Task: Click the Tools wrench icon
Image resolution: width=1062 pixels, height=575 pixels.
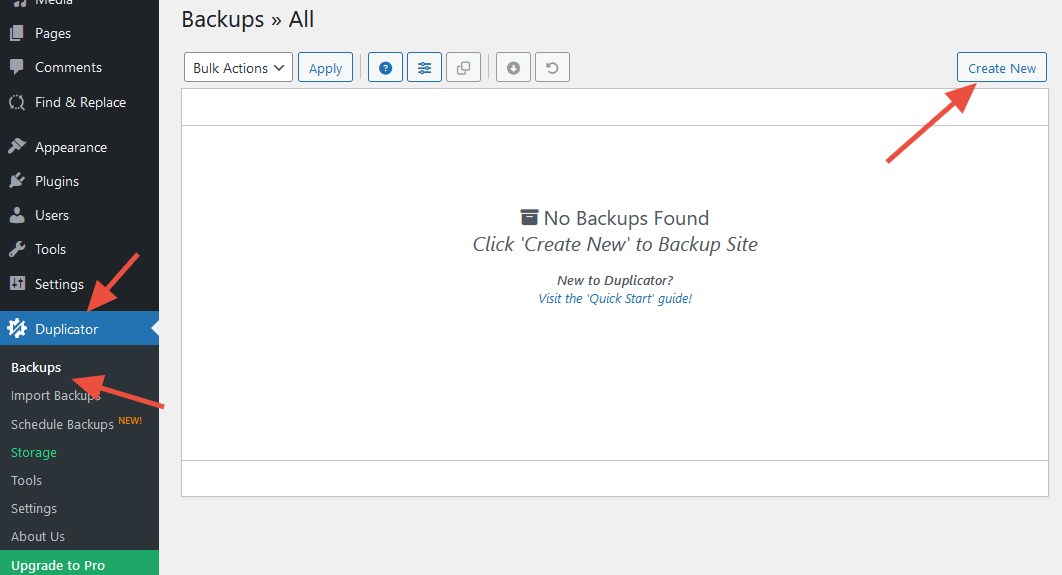Action: click(x=17, y=249)
